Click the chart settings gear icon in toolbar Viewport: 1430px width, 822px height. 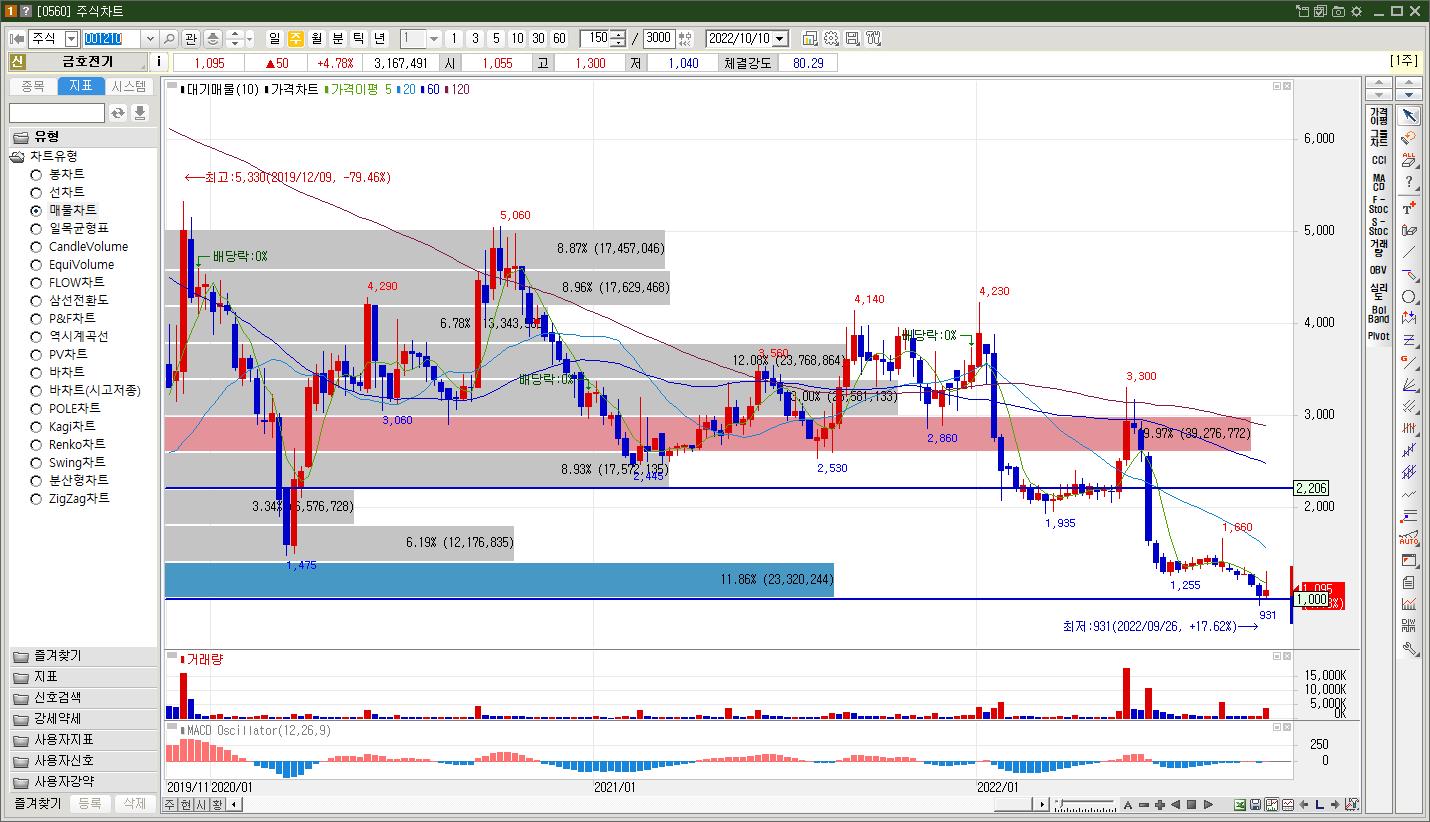(831, 39)
